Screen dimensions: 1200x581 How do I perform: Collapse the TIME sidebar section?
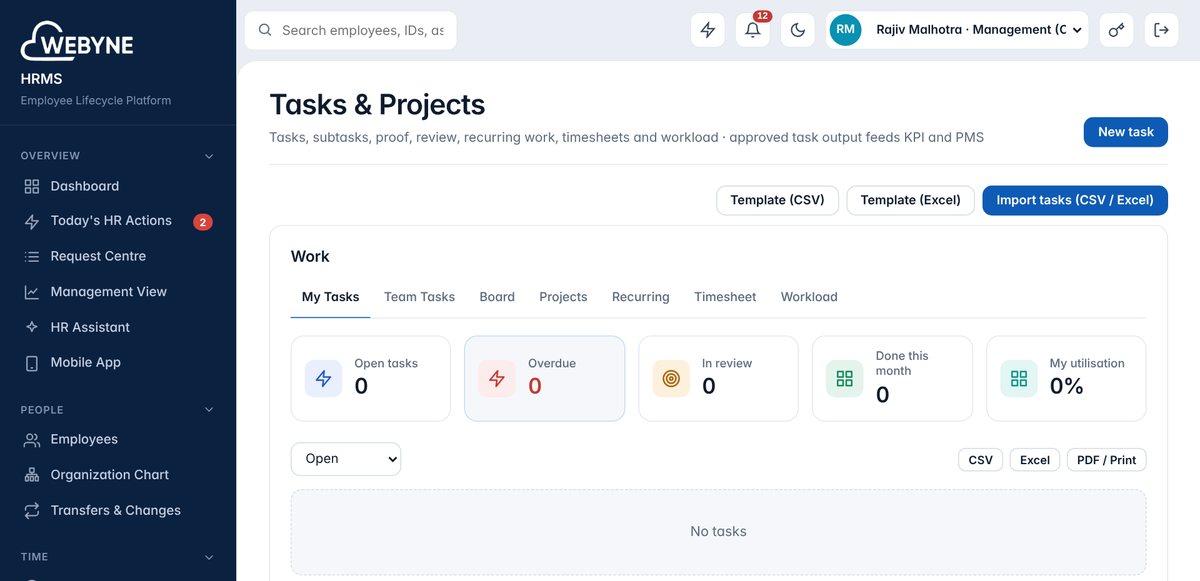tap(209, 557)
